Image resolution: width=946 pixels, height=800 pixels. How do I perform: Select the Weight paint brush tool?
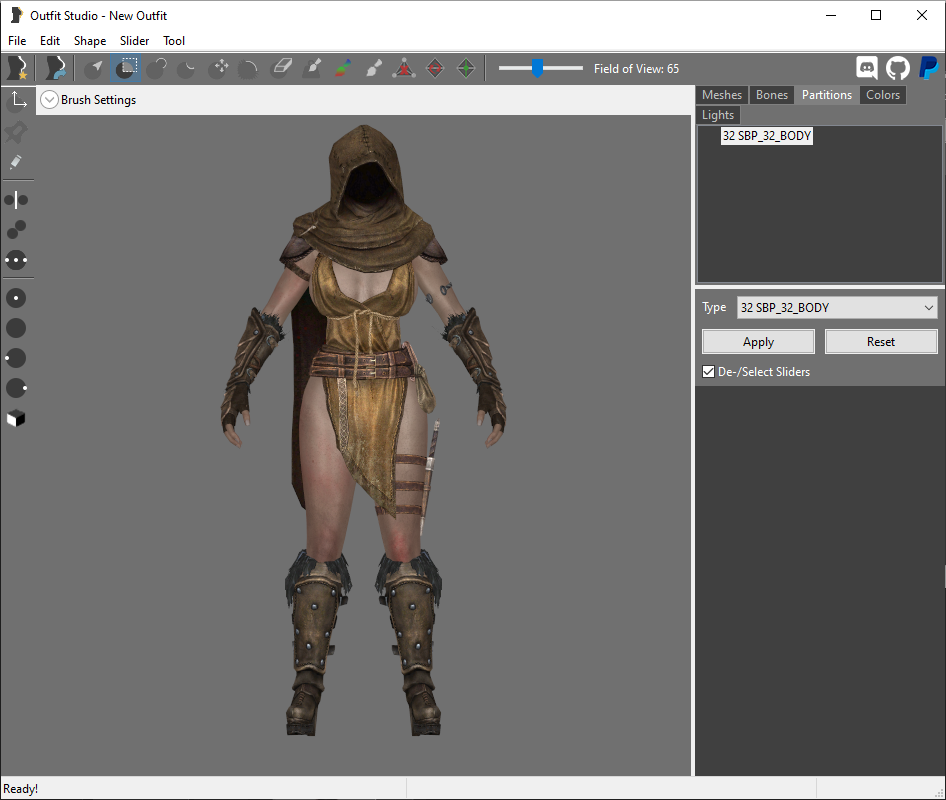(x=313, y=68)
